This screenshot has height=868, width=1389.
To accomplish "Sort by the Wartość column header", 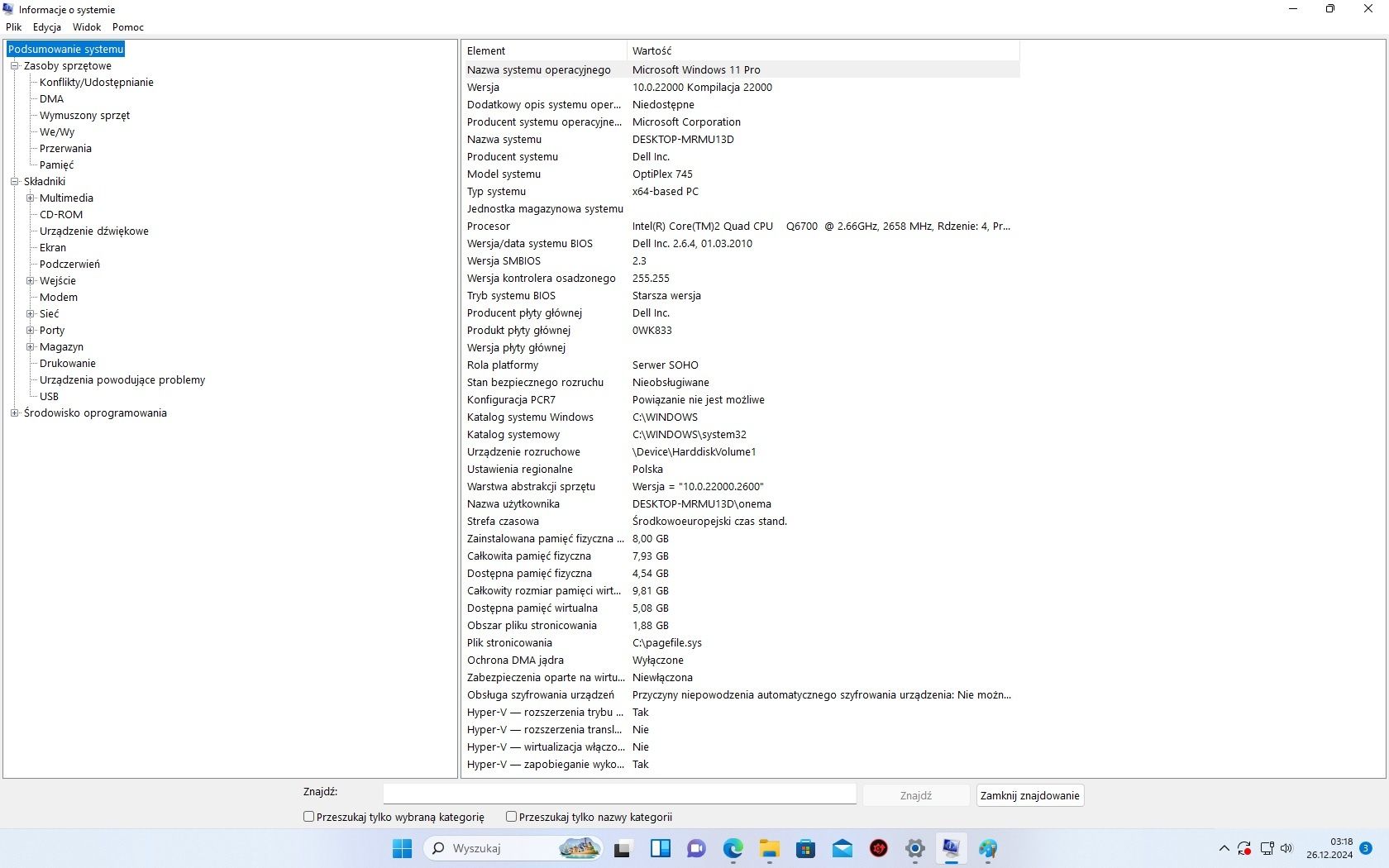I will pyautogui.click(x=823, y=50).
